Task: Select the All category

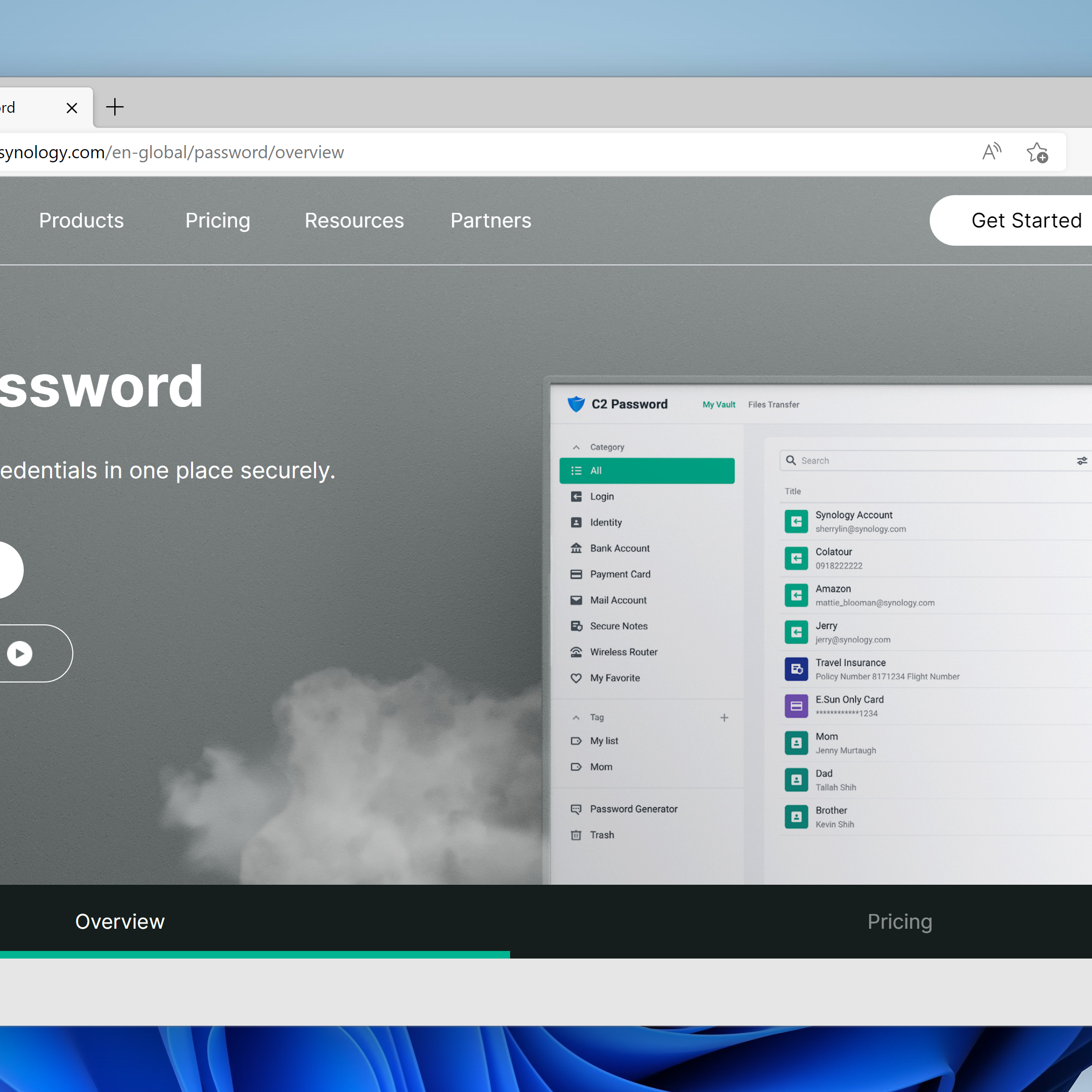Action: tap(647, 471)
